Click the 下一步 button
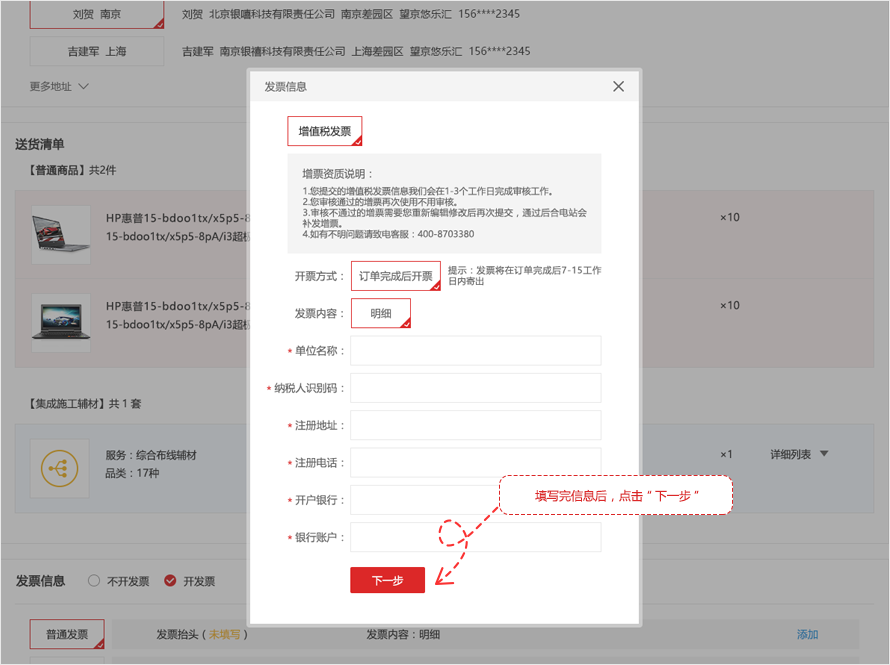Screen dimensions: 890x665 [x=387, y=580]
